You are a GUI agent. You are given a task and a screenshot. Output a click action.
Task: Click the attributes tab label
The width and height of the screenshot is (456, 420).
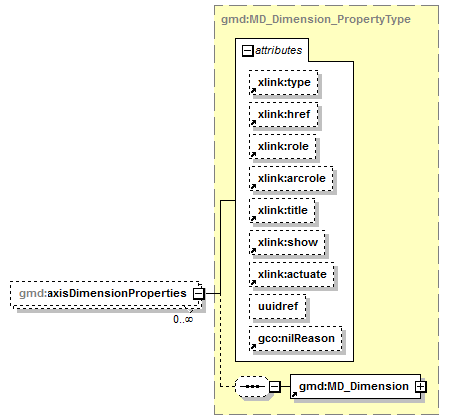click(x=279, y=51)
